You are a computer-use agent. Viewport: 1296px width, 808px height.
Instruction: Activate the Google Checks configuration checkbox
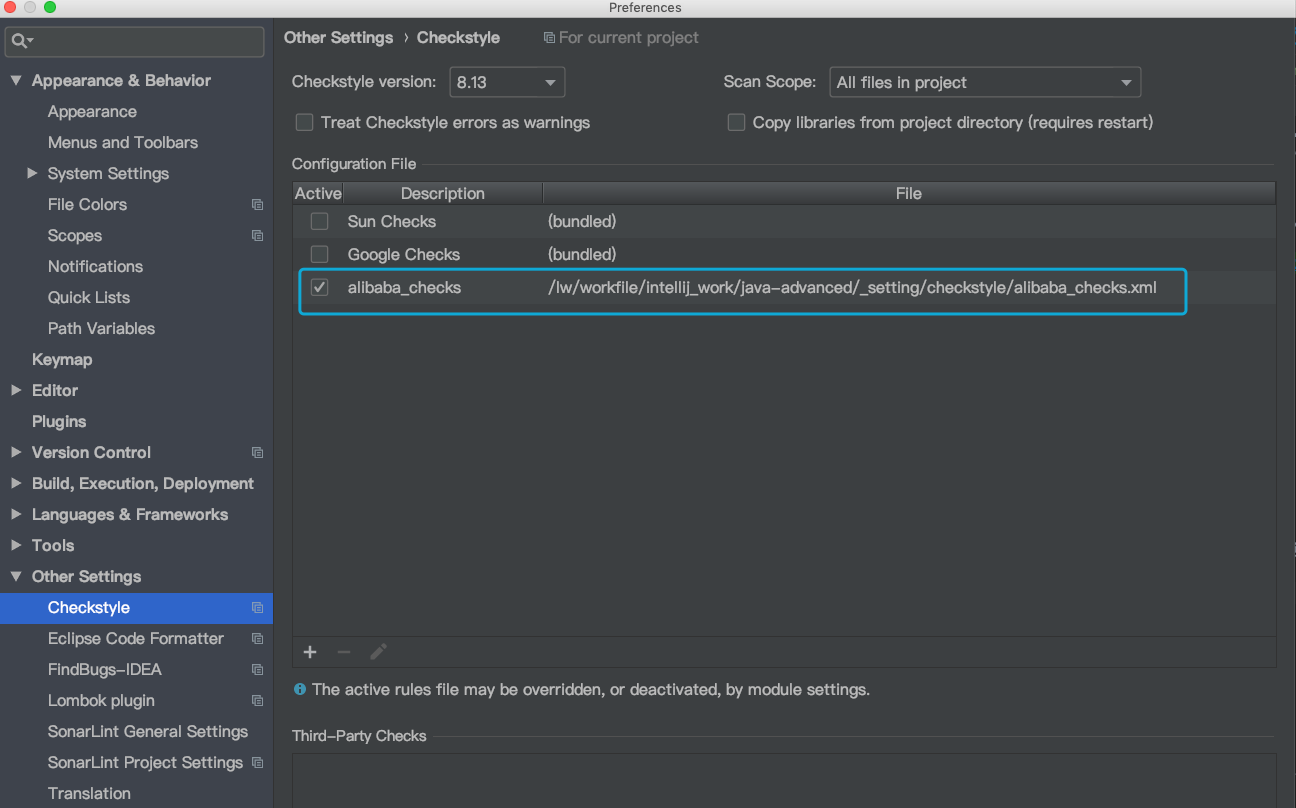click(x=319, y=255)
